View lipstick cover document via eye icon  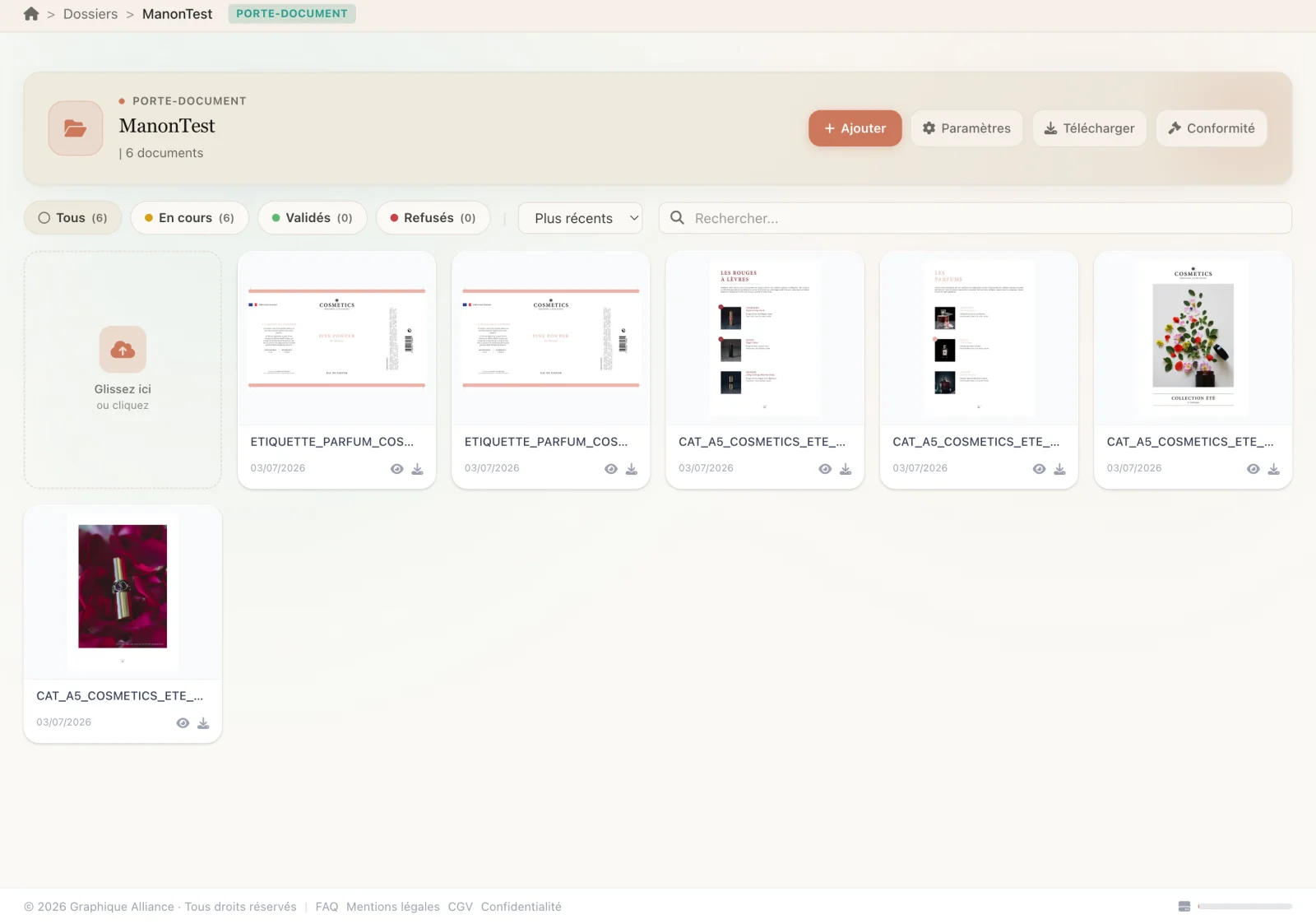tap(183, 723)
